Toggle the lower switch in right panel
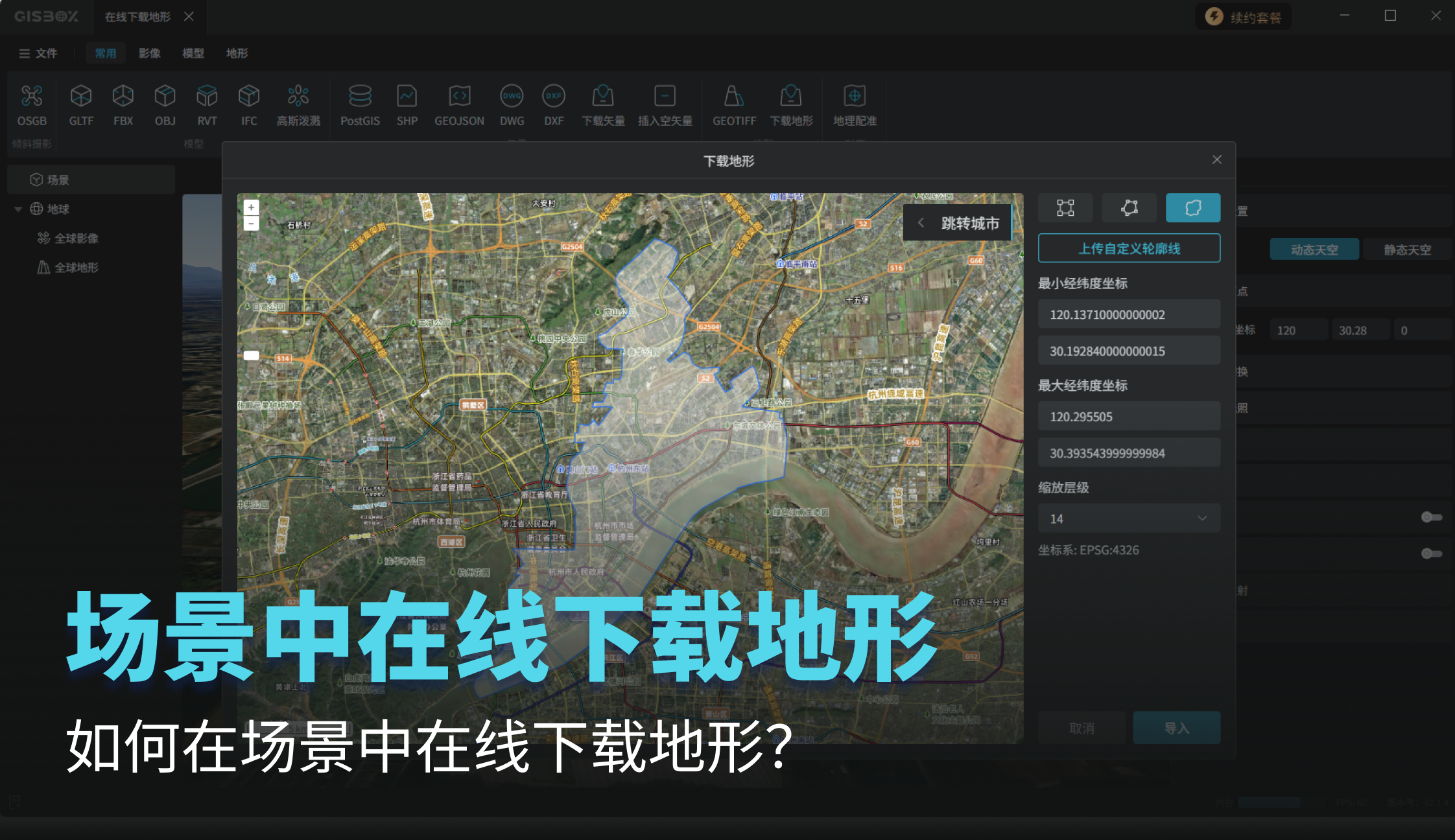 [1431, 554]
